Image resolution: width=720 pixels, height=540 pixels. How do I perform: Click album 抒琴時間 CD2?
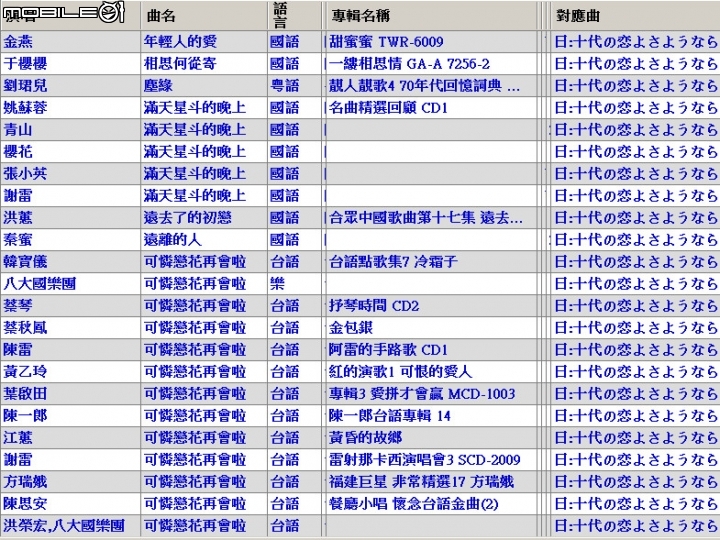tap(374, 306)
